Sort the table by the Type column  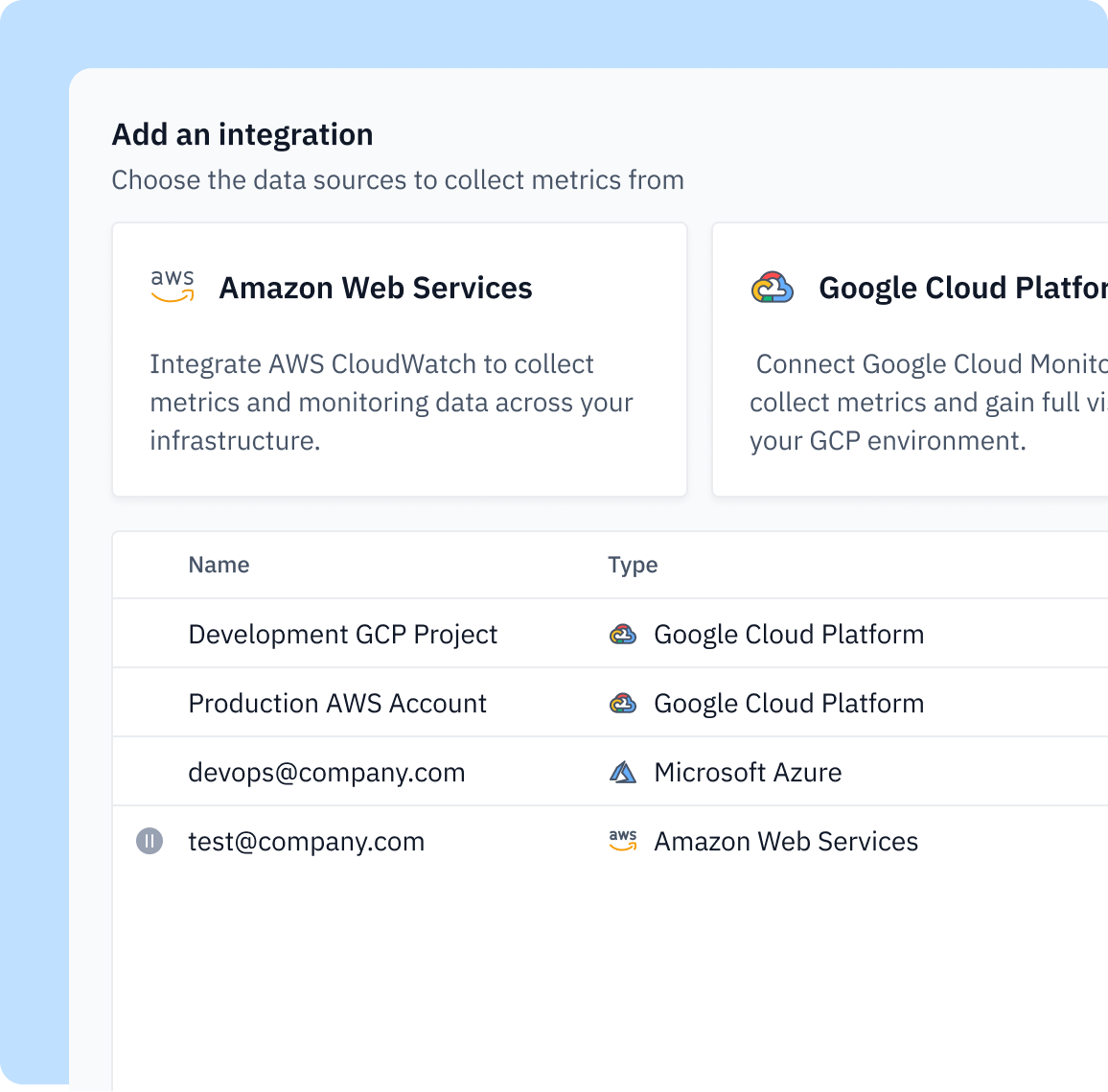[x=633, y=565]
